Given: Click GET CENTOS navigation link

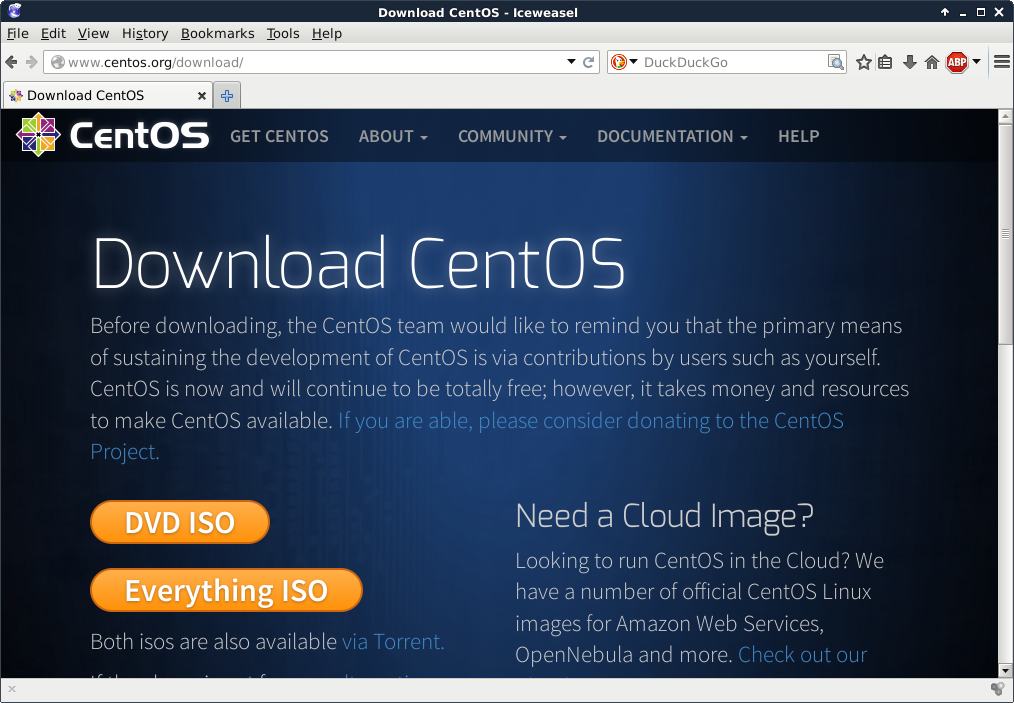Looking at the screenshot, I should pyautogui.click(x=279, y=136).
